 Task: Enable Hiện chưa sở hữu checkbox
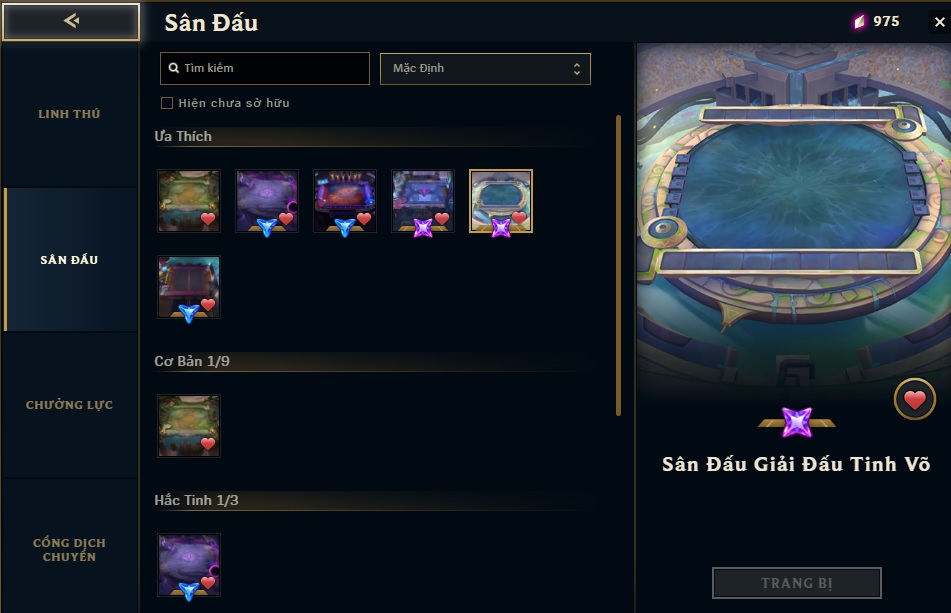[167, 103]
